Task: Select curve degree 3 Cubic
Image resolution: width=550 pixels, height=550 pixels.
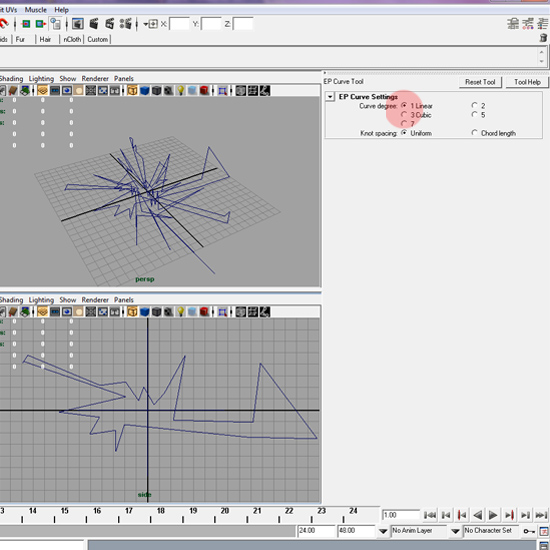Action: coord(404,115)
